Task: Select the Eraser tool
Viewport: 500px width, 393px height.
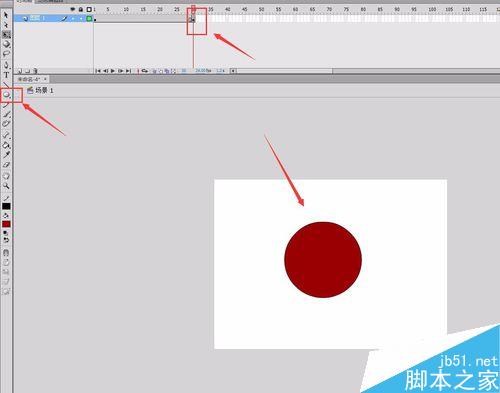Action: click(6, 165)
